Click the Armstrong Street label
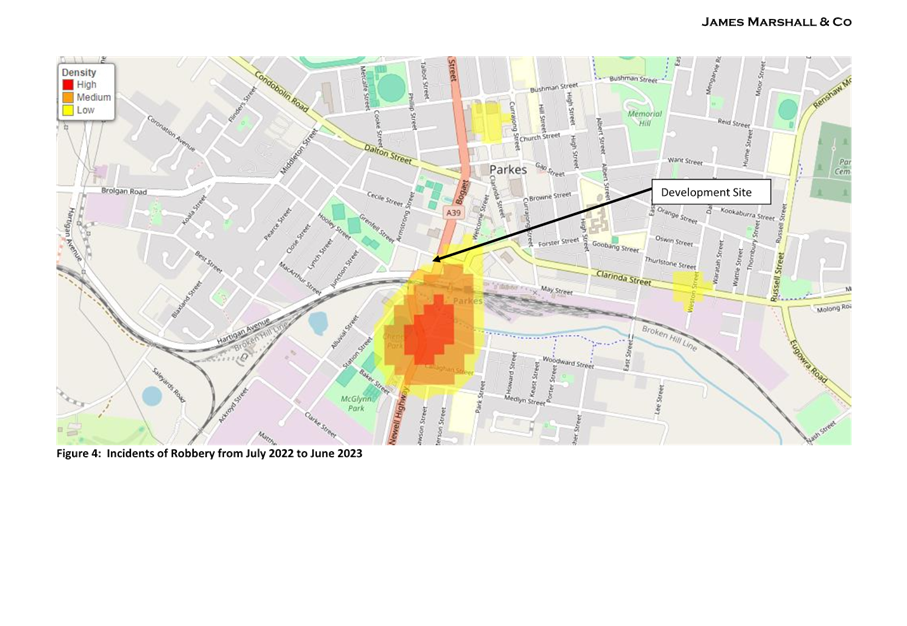The image size is (907, 626). pos(407,215)
